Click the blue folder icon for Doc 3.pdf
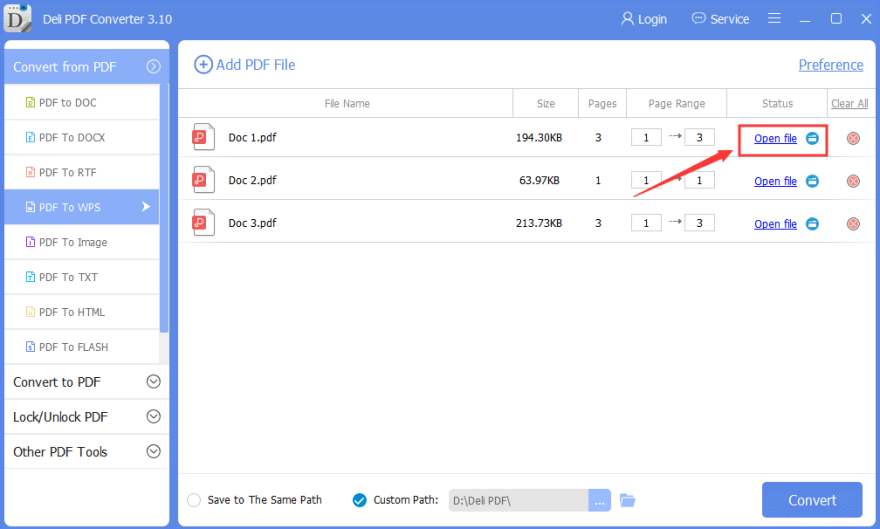 coord(812,224)
